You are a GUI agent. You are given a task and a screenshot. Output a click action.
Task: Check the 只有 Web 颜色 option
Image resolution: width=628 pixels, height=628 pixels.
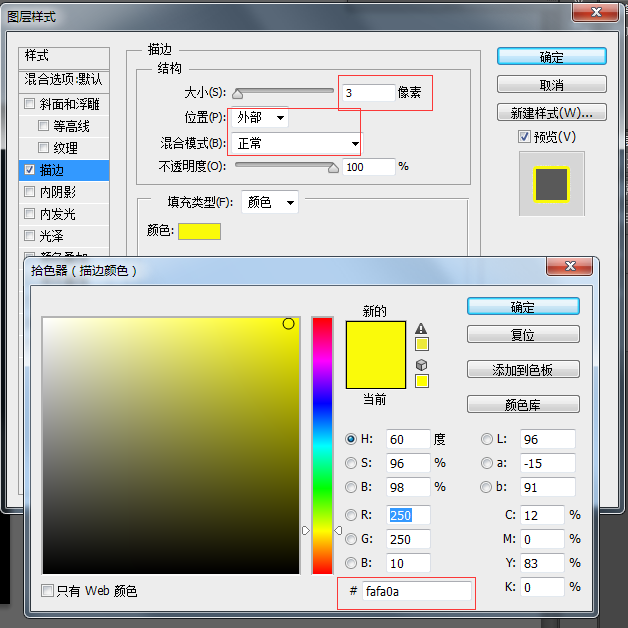[47, 590]
